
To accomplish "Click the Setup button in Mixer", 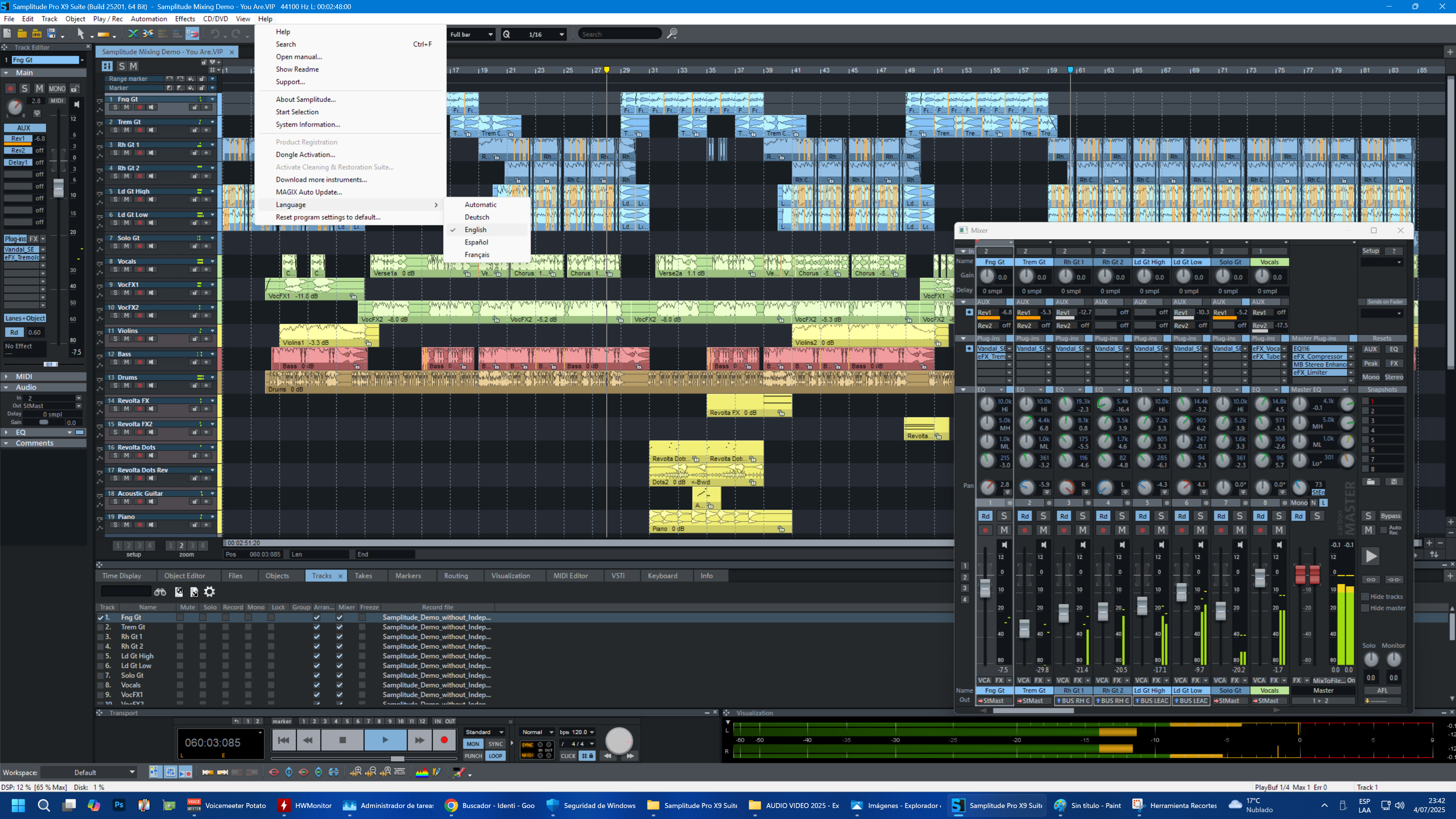I will 1371,251.
